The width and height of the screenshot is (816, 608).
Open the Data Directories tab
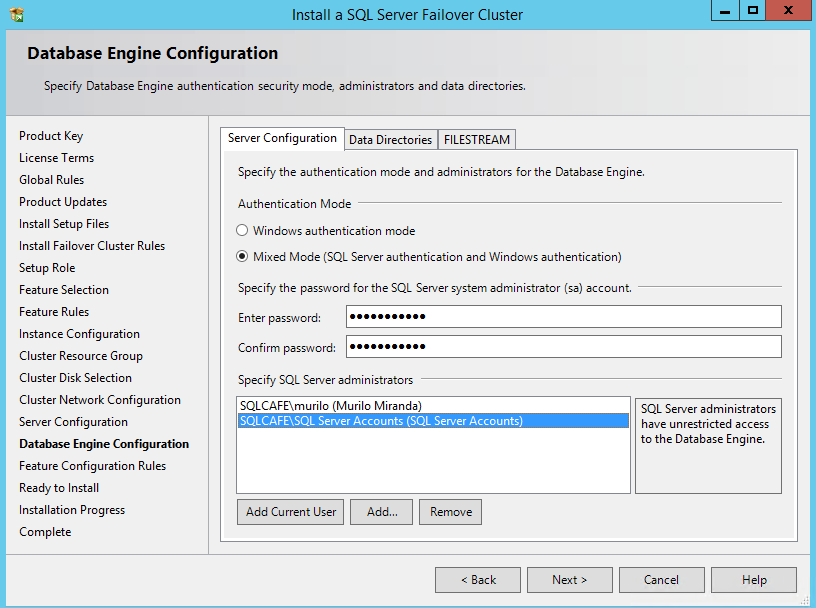[x=390, y=140]
